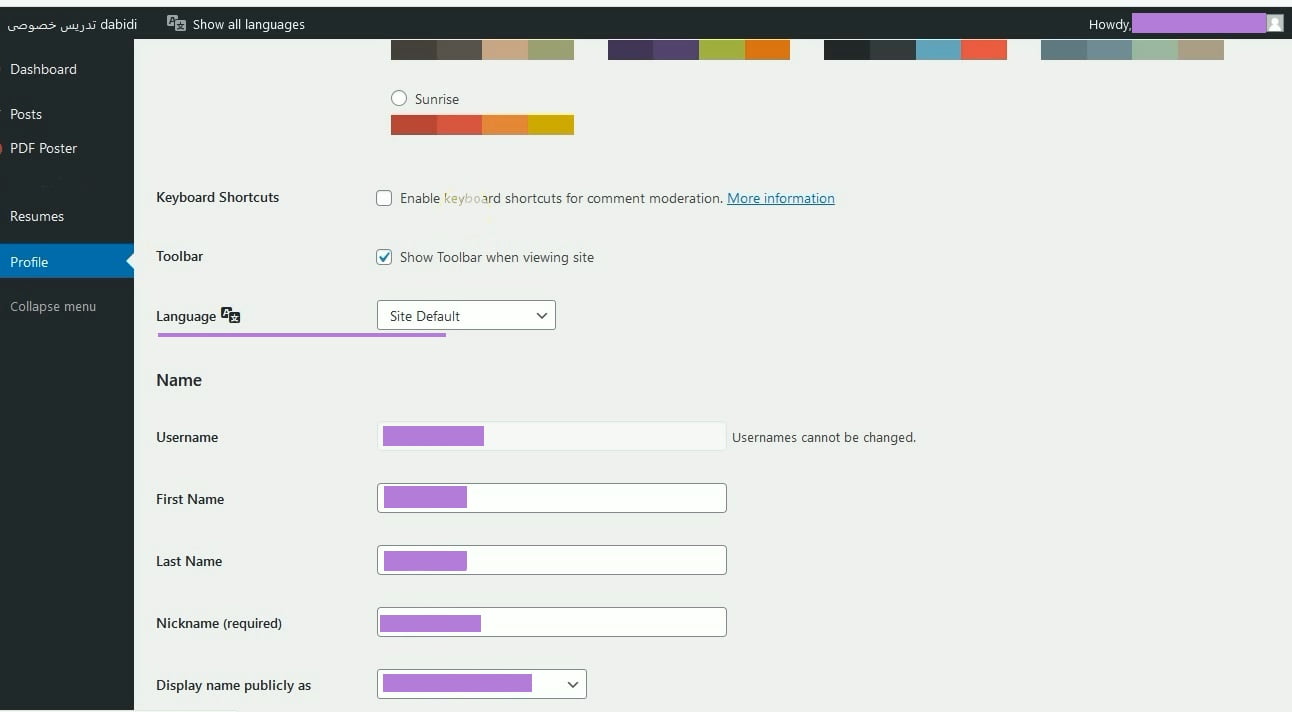The width and height of the screenshot is (1292, 712).
Task: Go to Posts in the sidebar
Action: [x=26, y=114]
